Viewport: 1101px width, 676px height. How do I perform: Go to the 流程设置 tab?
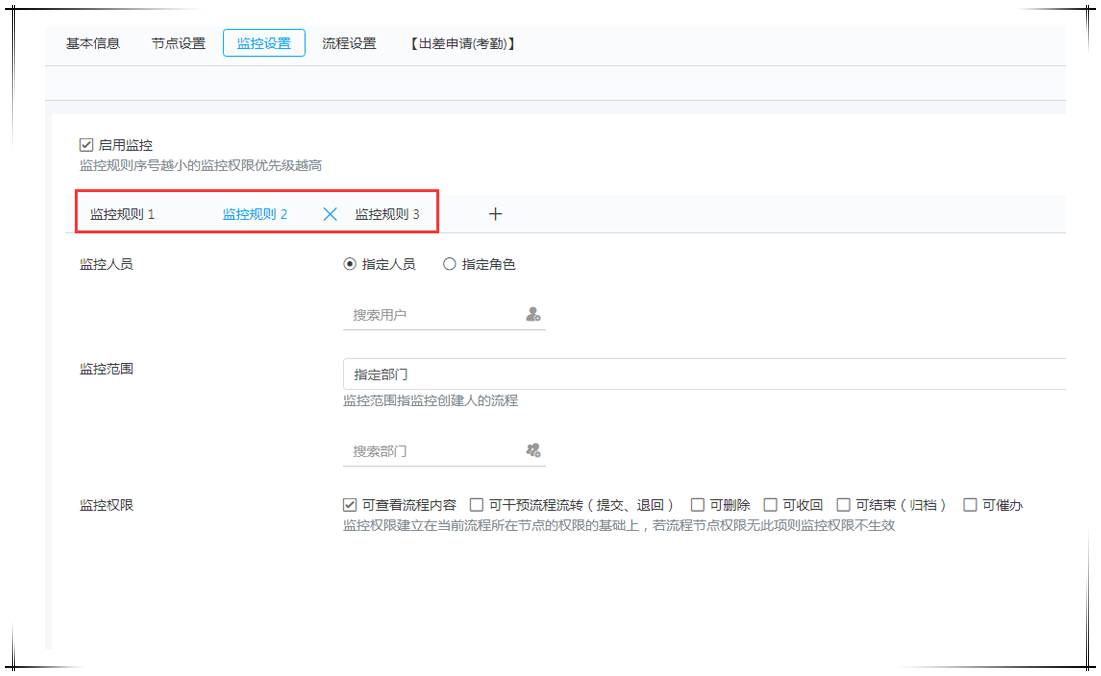(x=349, y=44)
